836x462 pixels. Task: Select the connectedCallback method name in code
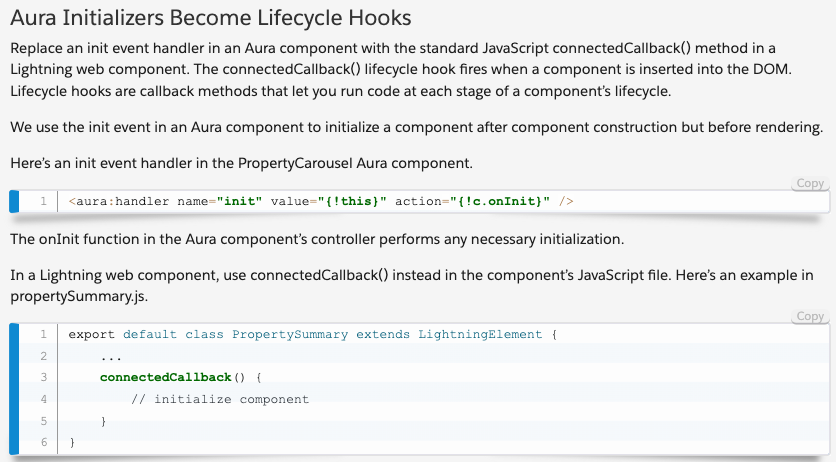[x=166, y=377]
